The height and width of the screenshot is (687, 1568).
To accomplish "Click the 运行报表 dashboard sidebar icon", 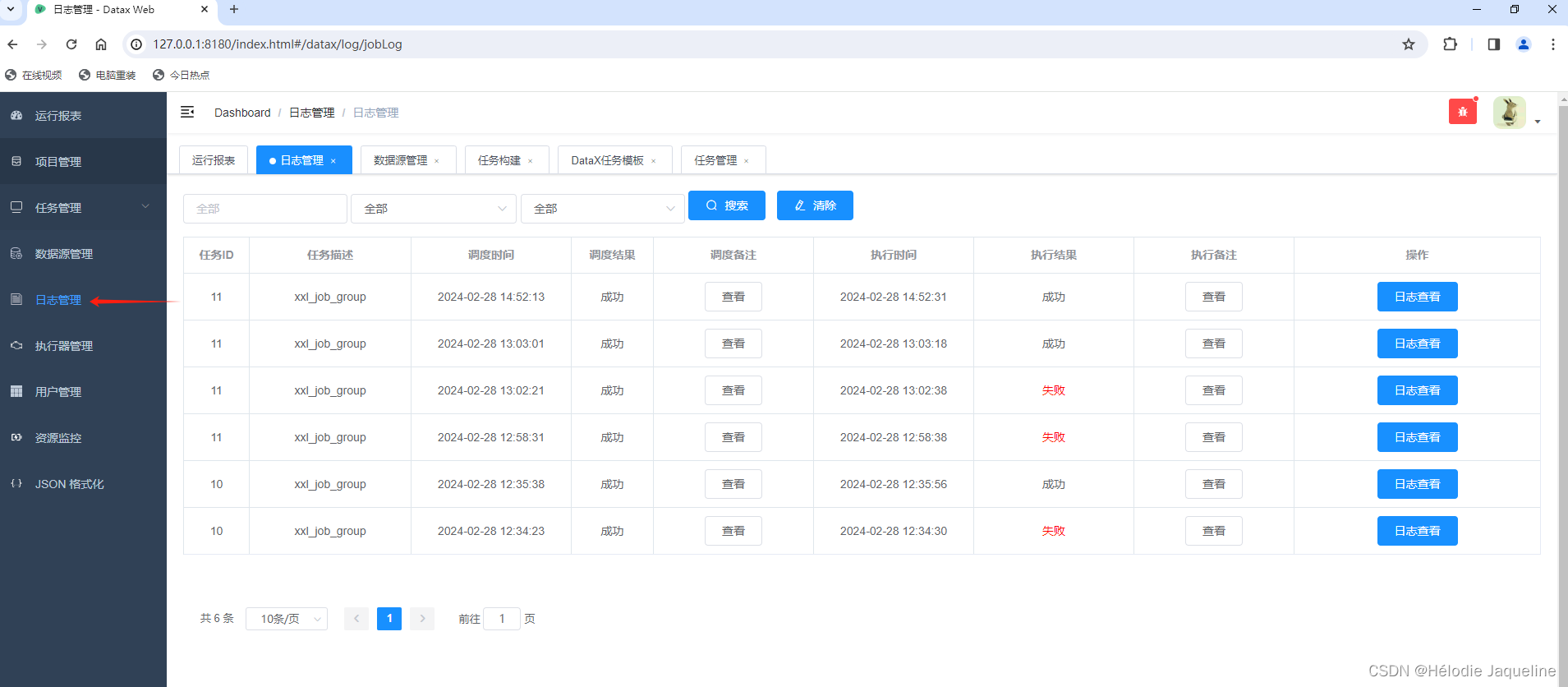I will pyautogui.click(x=16, y=116).
